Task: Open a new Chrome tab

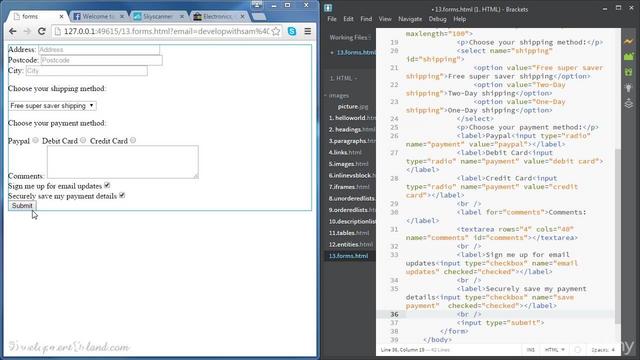Action: tap(258, 17)
